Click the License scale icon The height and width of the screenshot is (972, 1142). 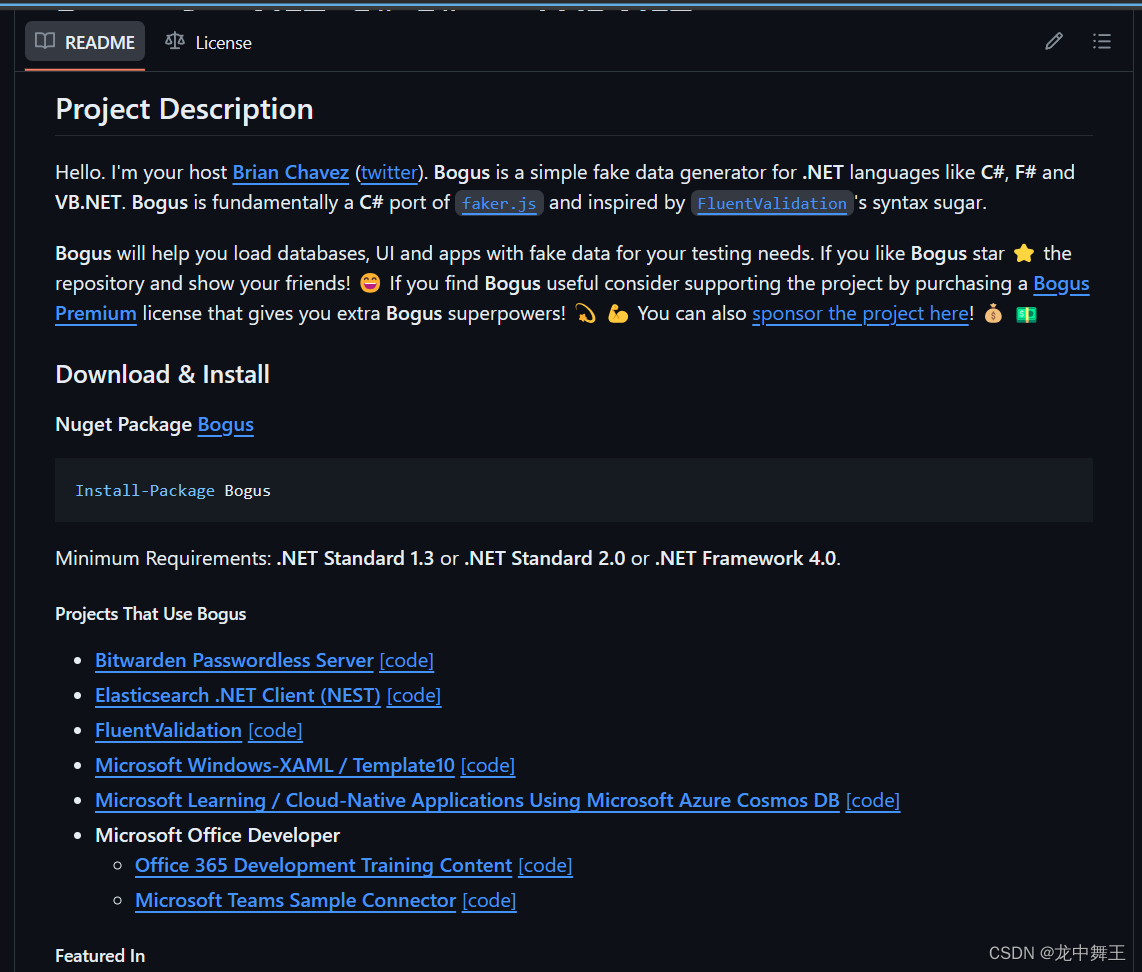(175, 41)
